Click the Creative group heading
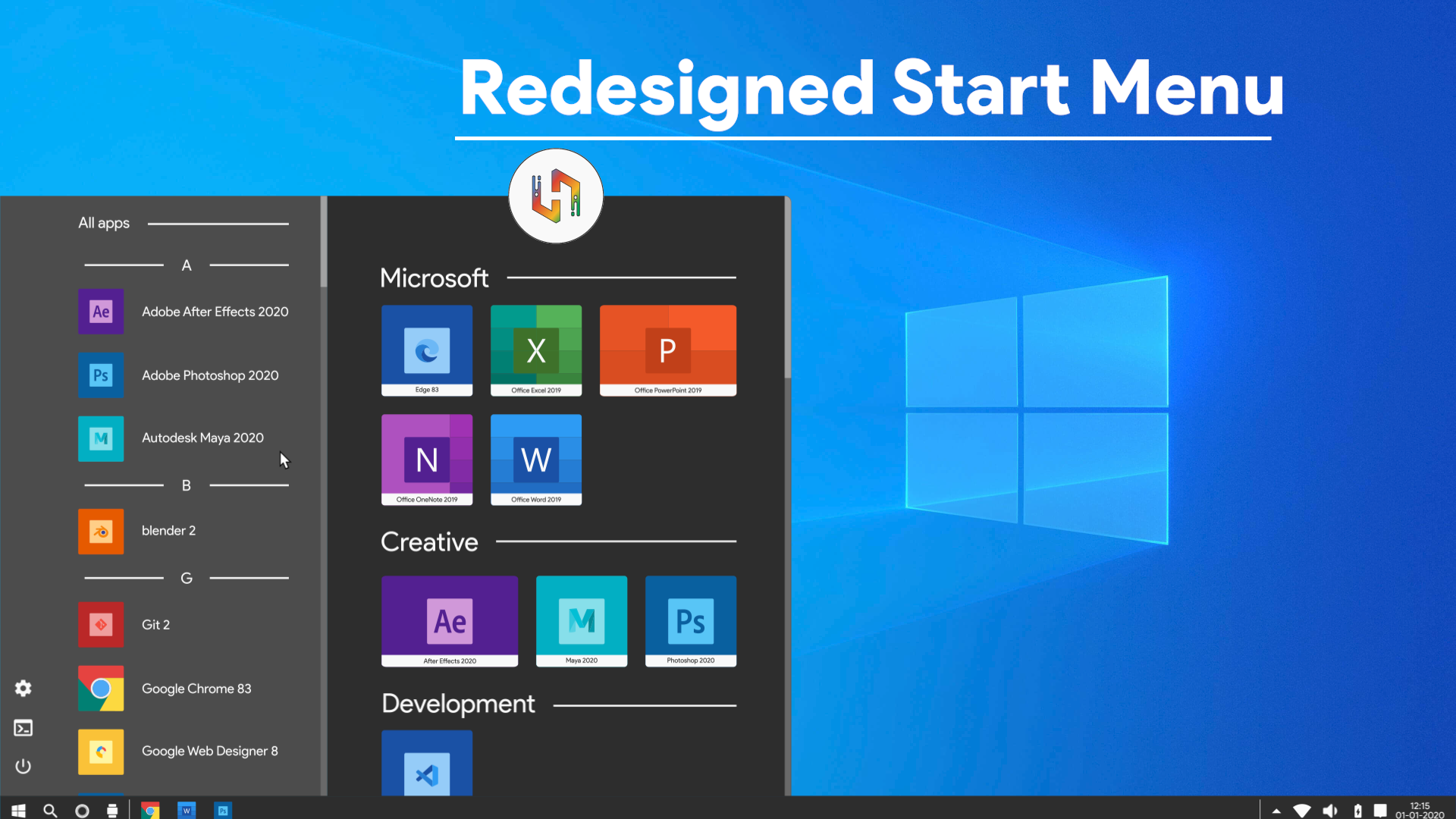 (429, 542)
